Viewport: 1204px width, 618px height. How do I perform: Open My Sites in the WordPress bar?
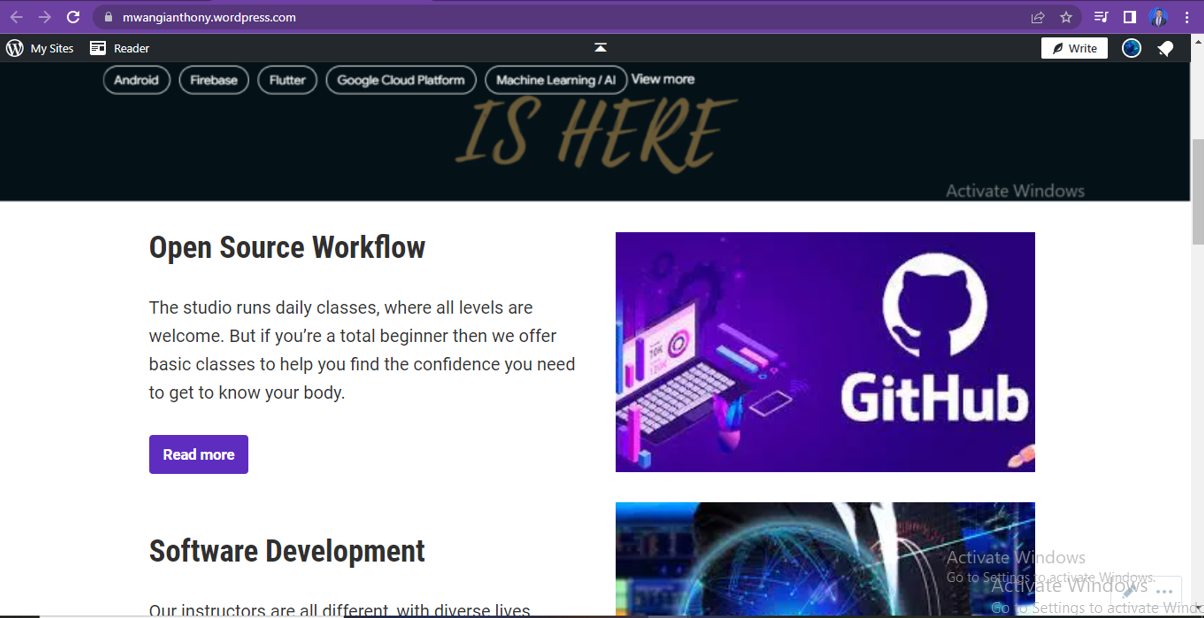[x=52, y=48]
